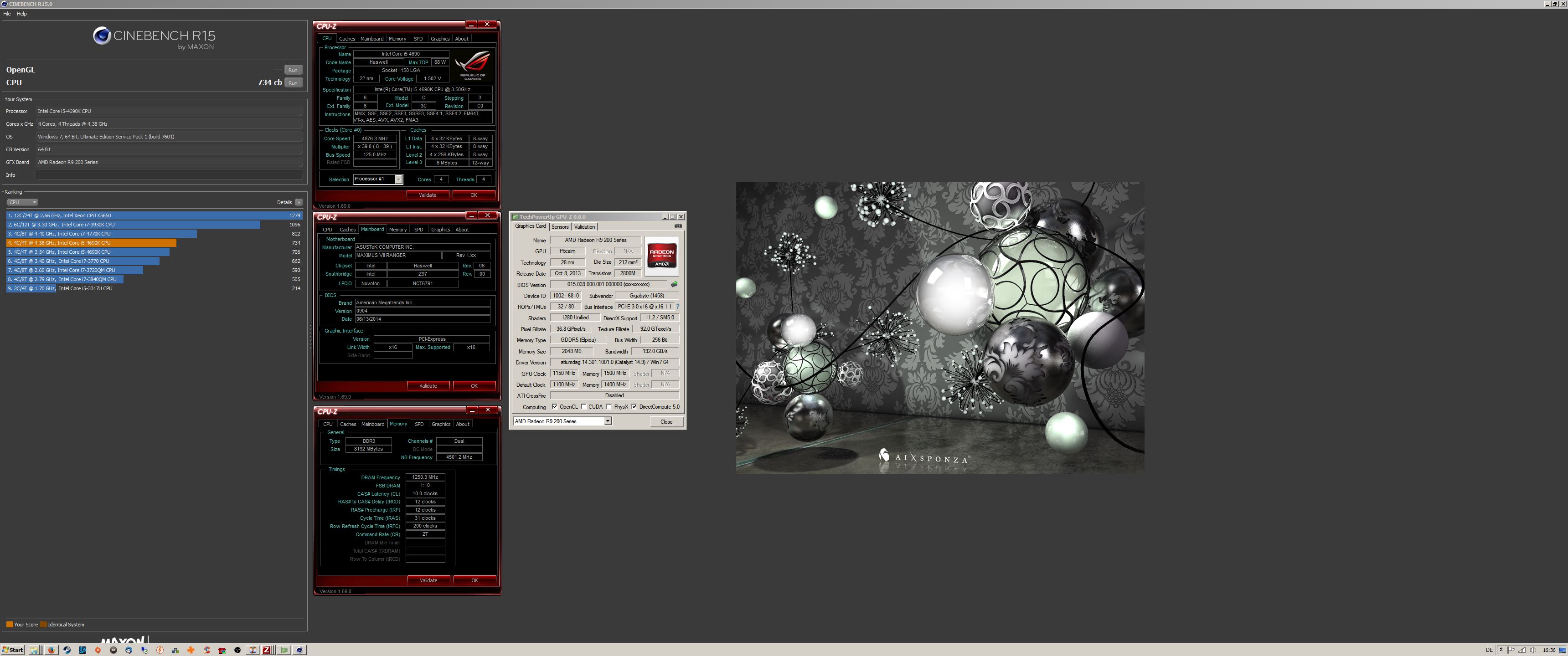Click the blue-frame Uplay taskbar icon
This screenshot has height=656, width=1568.
point(82,650)
